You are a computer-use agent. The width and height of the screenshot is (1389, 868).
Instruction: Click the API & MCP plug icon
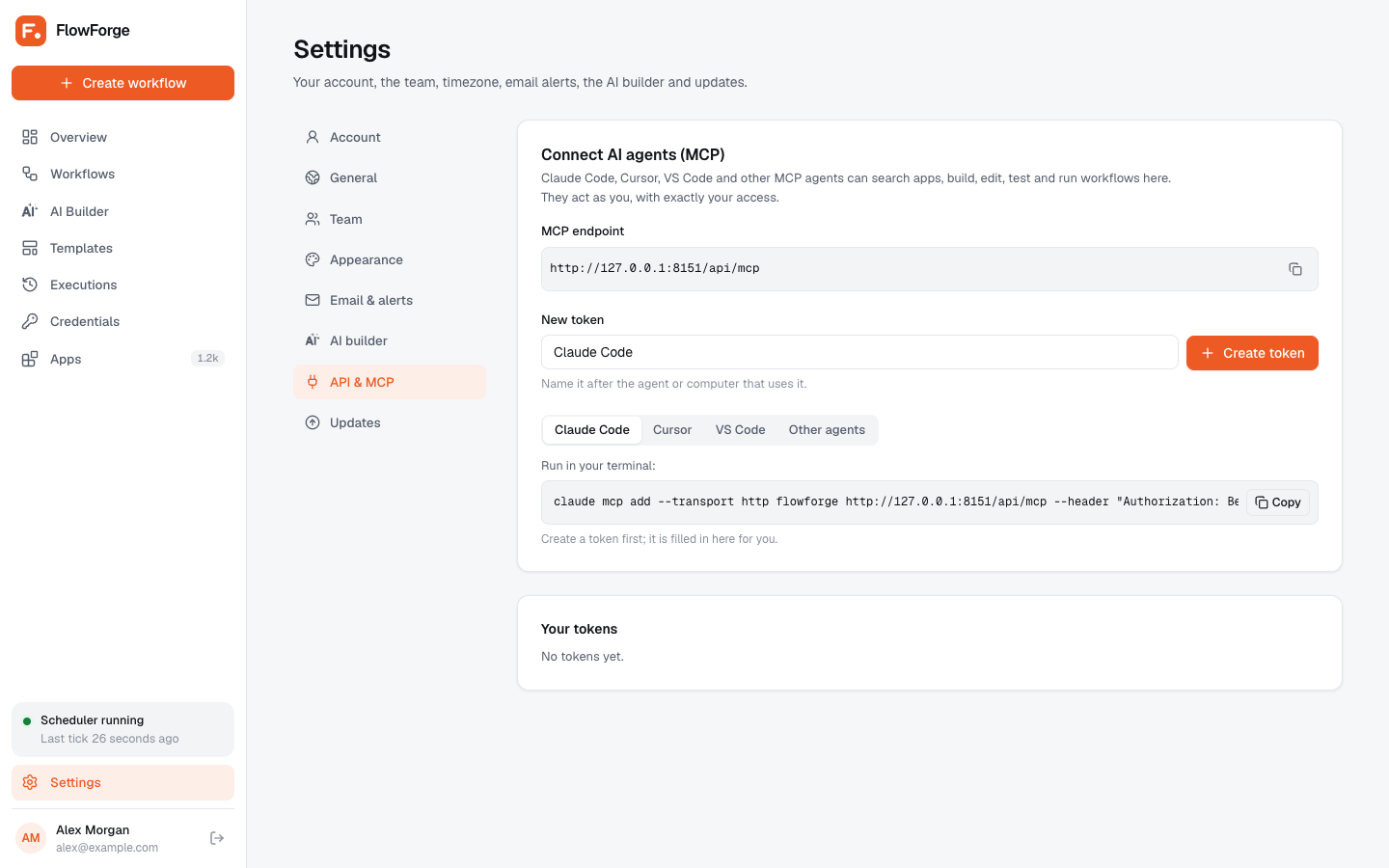[313, 382]
